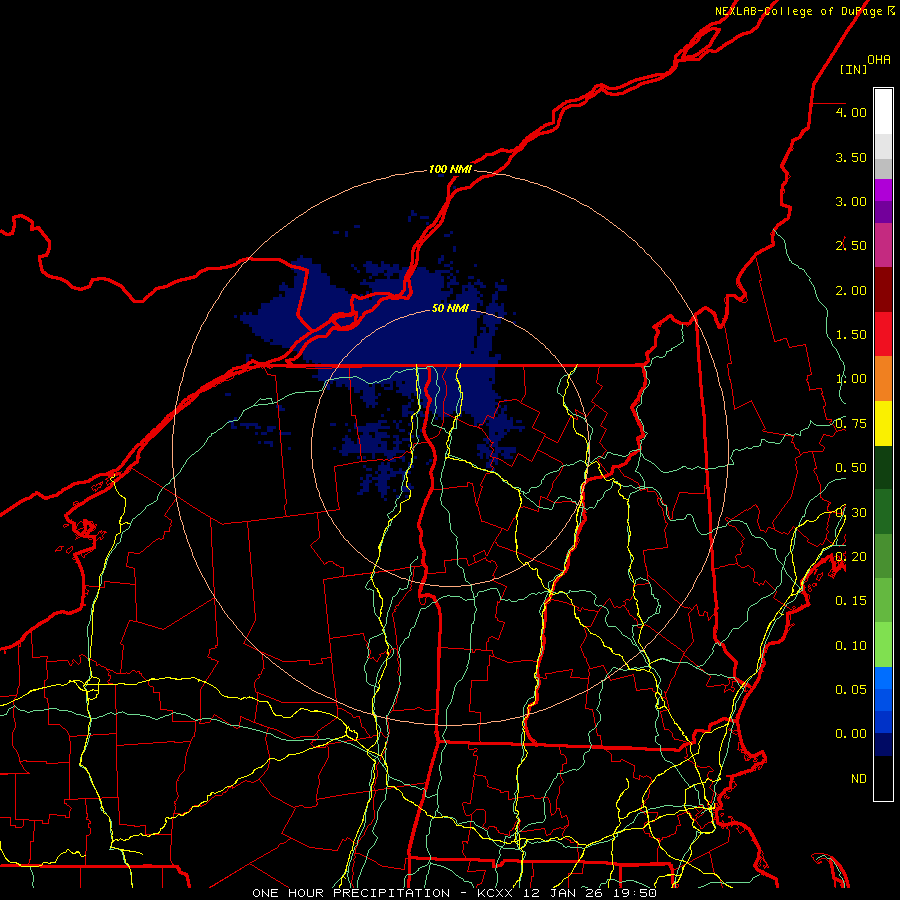Image resolution: width=900 pixels, height=900 pixels.
Task: Click the KCXX radar station identifier
Action: click(x=495, y=893)
